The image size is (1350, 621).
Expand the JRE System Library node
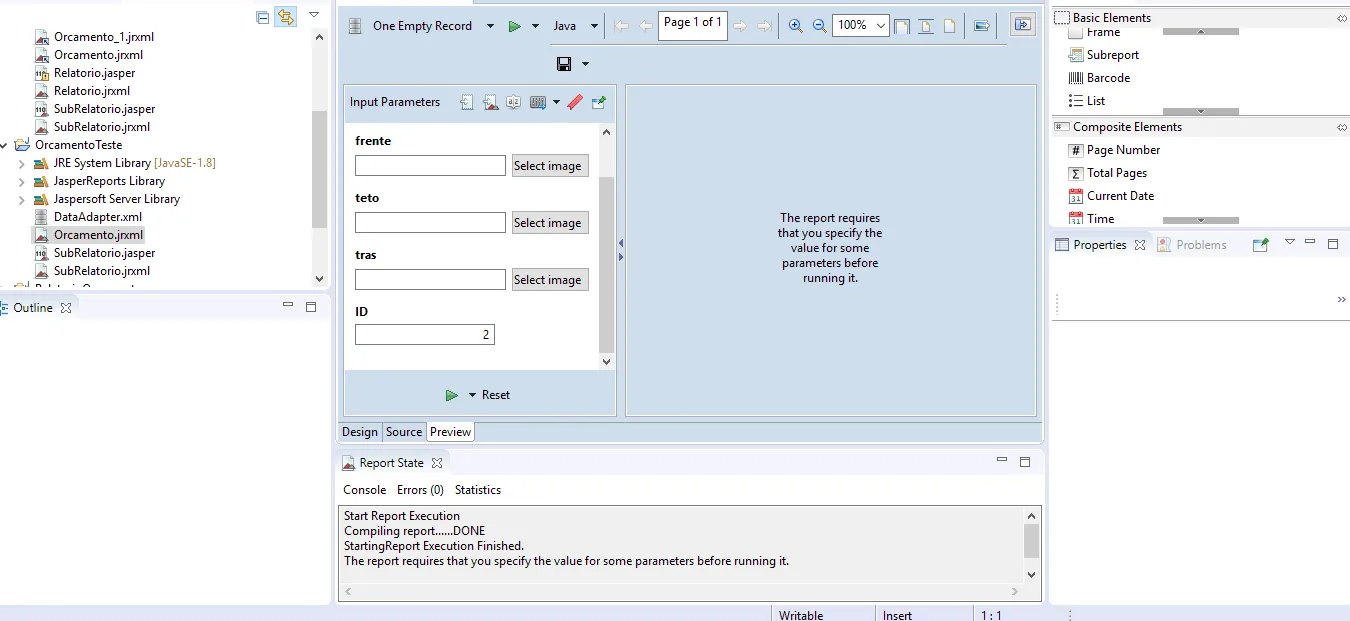(x=21, y=163)
